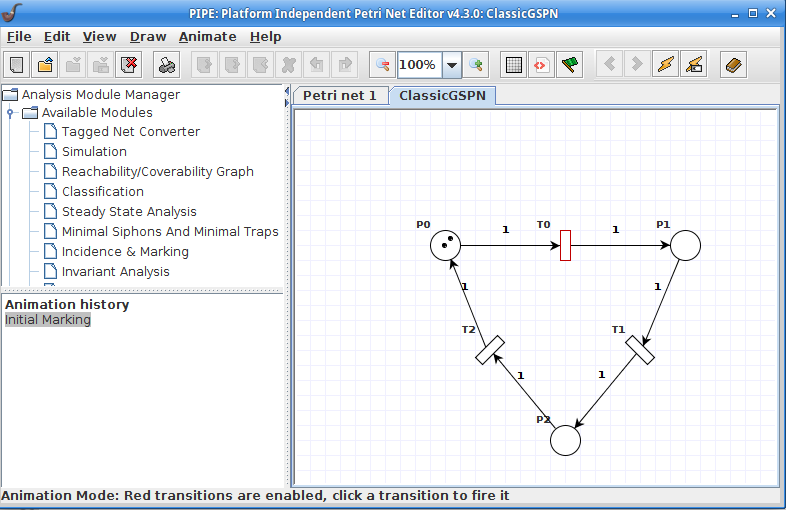Open the Draw menu
The height and width of the screenshot is (510, 786).
pos(148,36)
